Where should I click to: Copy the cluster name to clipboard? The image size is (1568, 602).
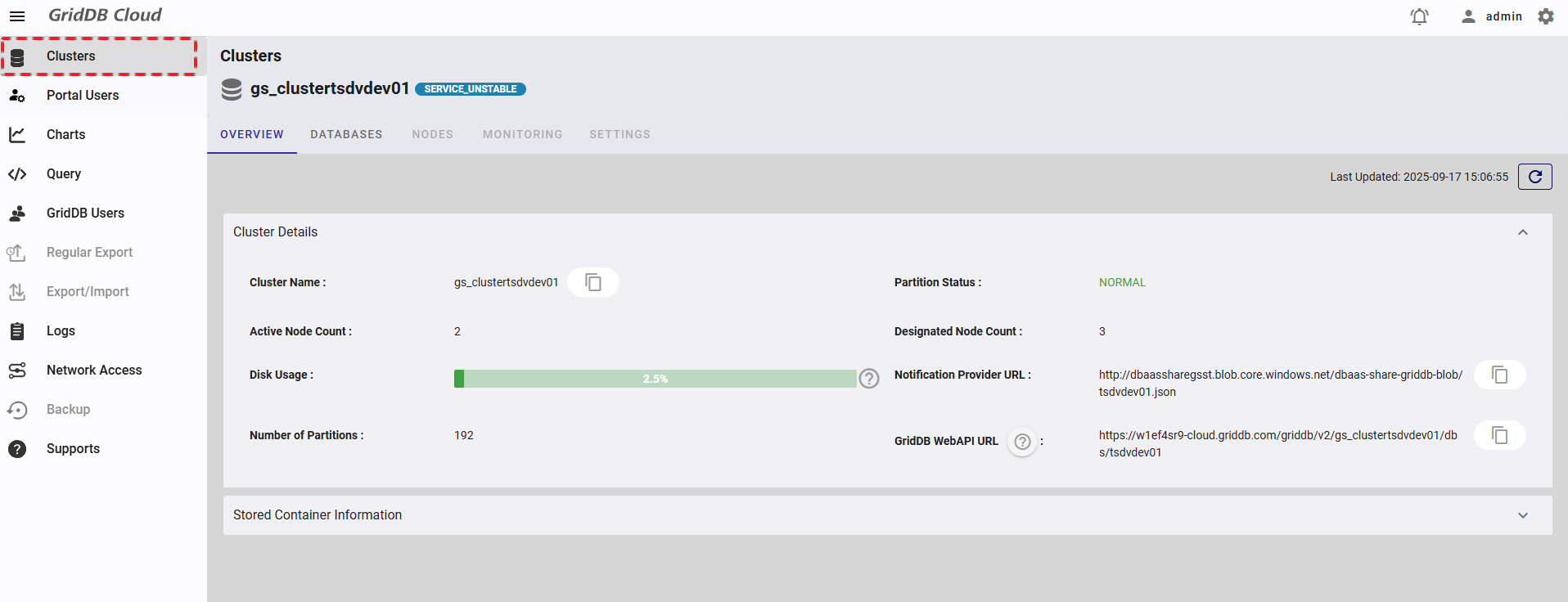(x=593, y=282)
